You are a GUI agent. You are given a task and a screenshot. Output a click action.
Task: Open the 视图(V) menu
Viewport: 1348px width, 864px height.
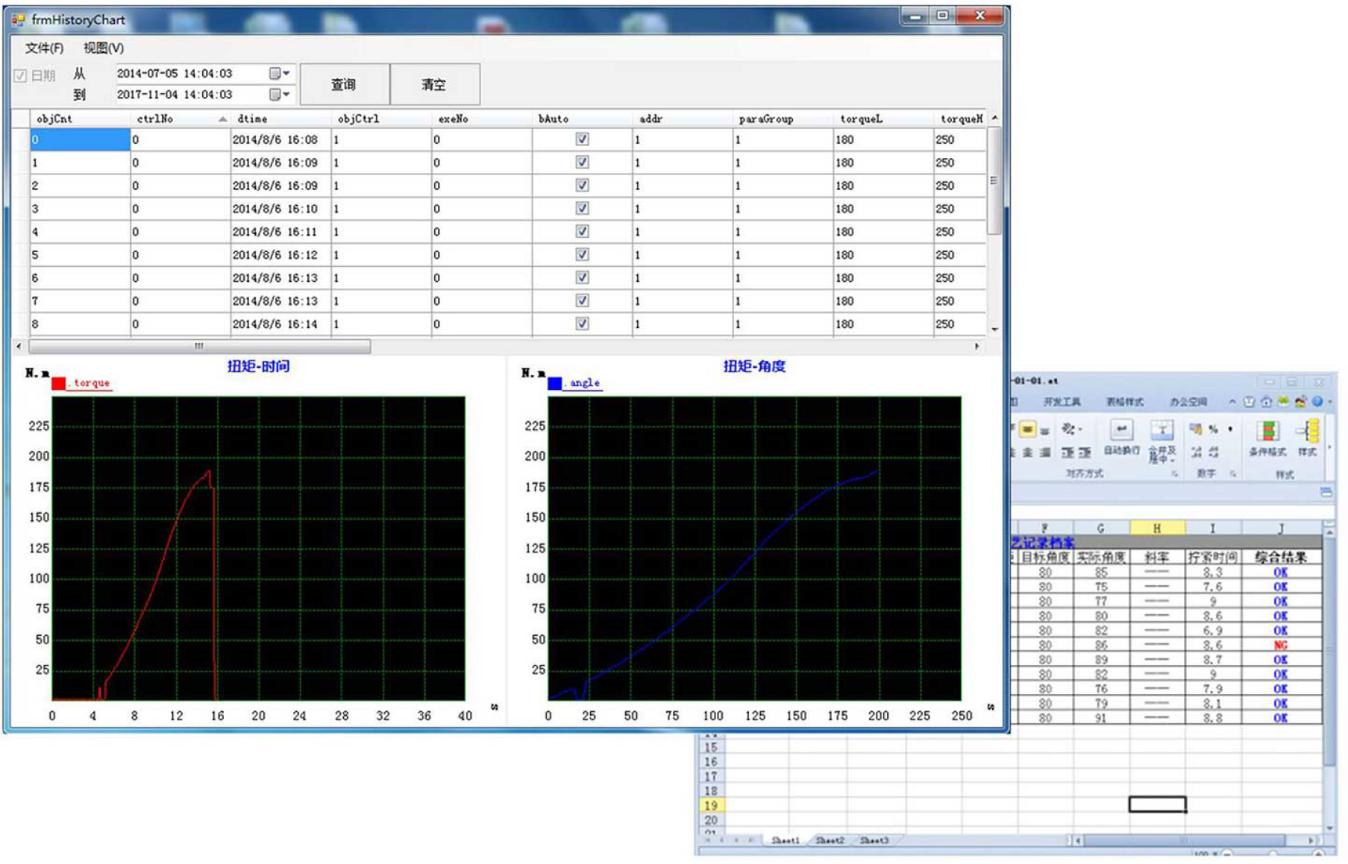[x=103, y=48]
